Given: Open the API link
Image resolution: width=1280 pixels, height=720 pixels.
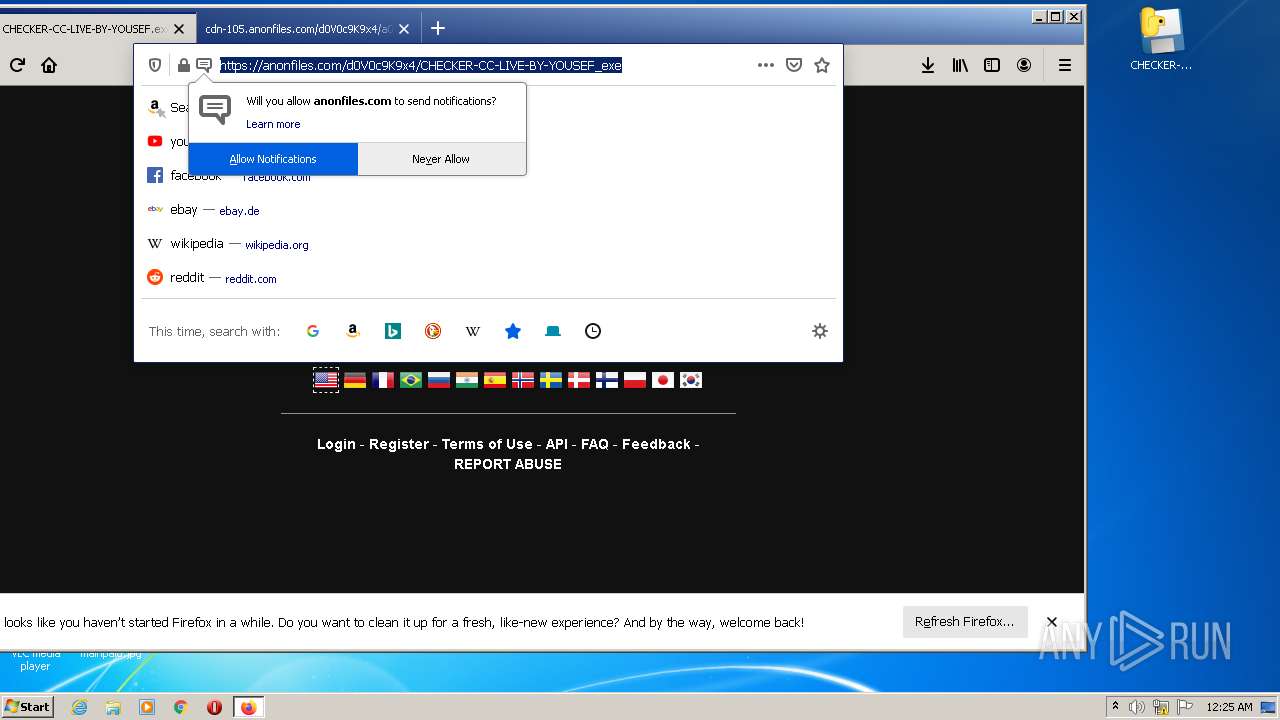Looking at the screenshot, I should [556, 444].
